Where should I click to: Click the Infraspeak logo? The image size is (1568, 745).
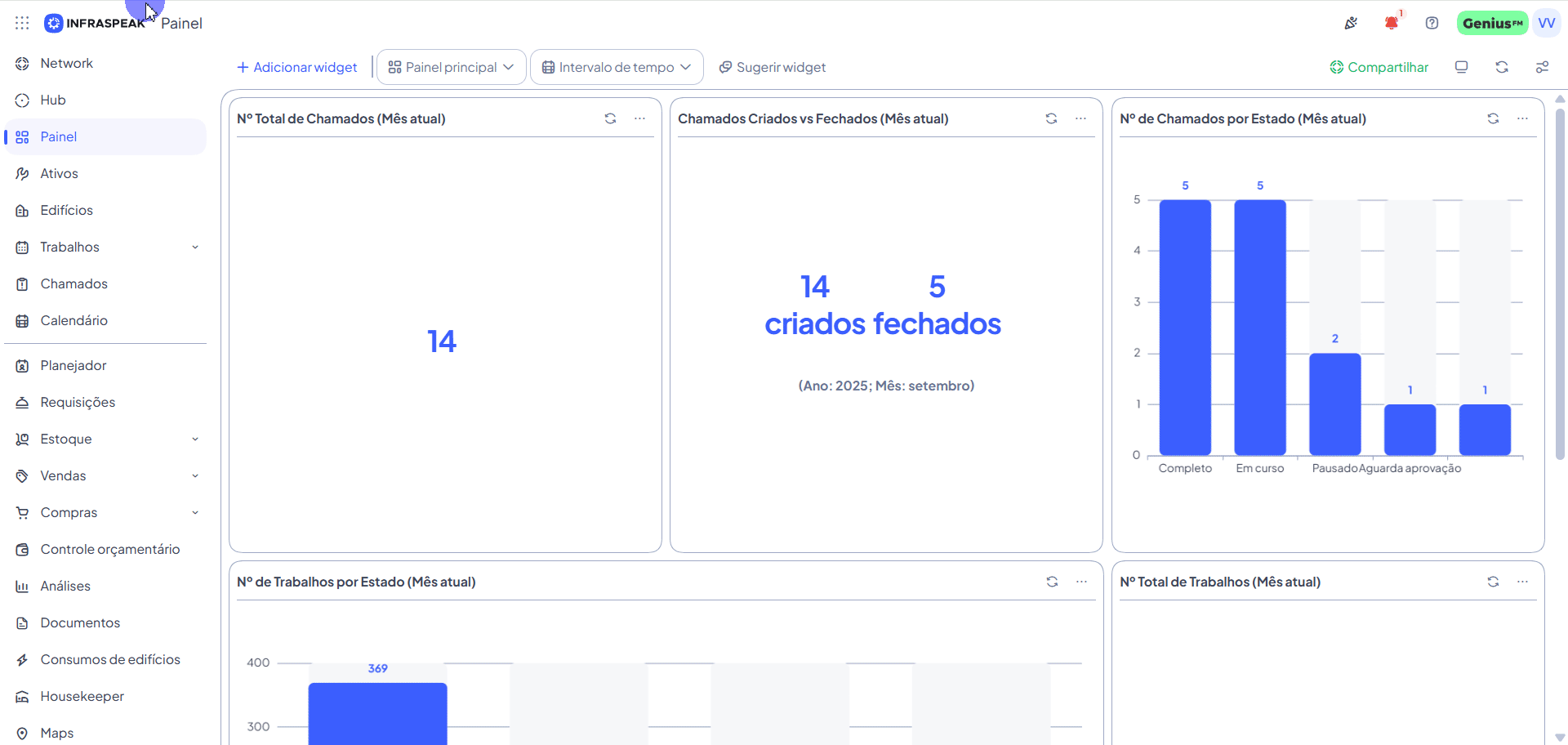pos(94,23)
